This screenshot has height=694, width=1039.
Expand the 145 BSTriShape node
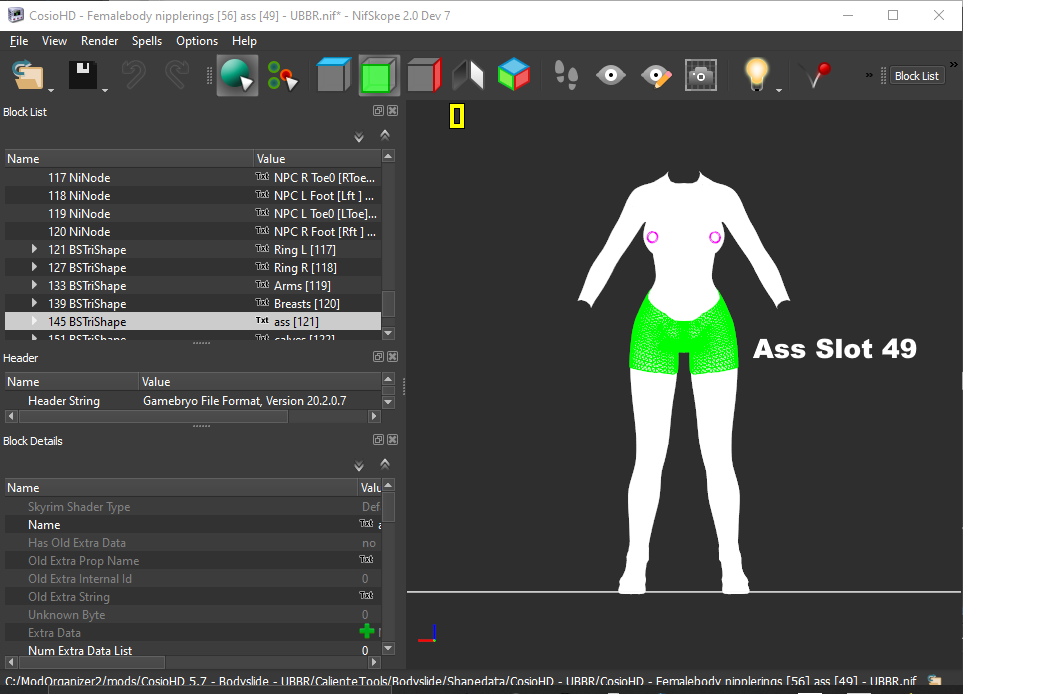(34, 321)
